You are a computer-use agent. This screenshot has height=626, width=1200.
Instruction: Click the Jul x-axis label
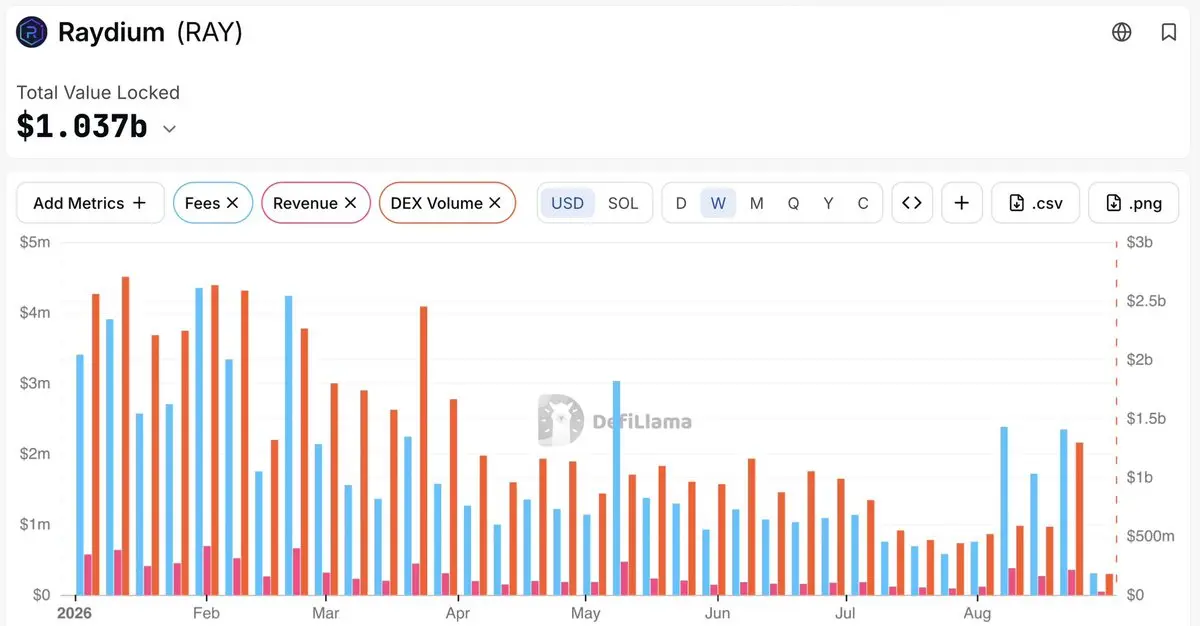(846, 612)
